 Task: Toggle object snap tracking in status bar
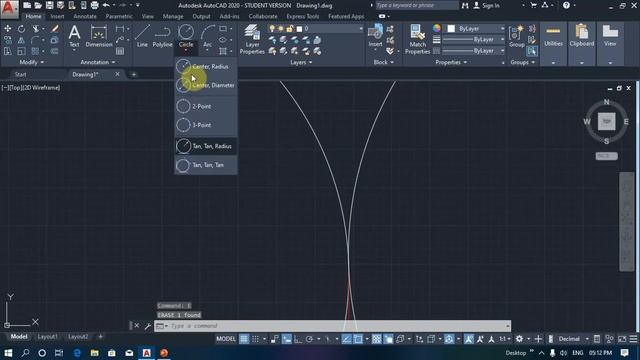pyautogui.click(x=346, y=339)
